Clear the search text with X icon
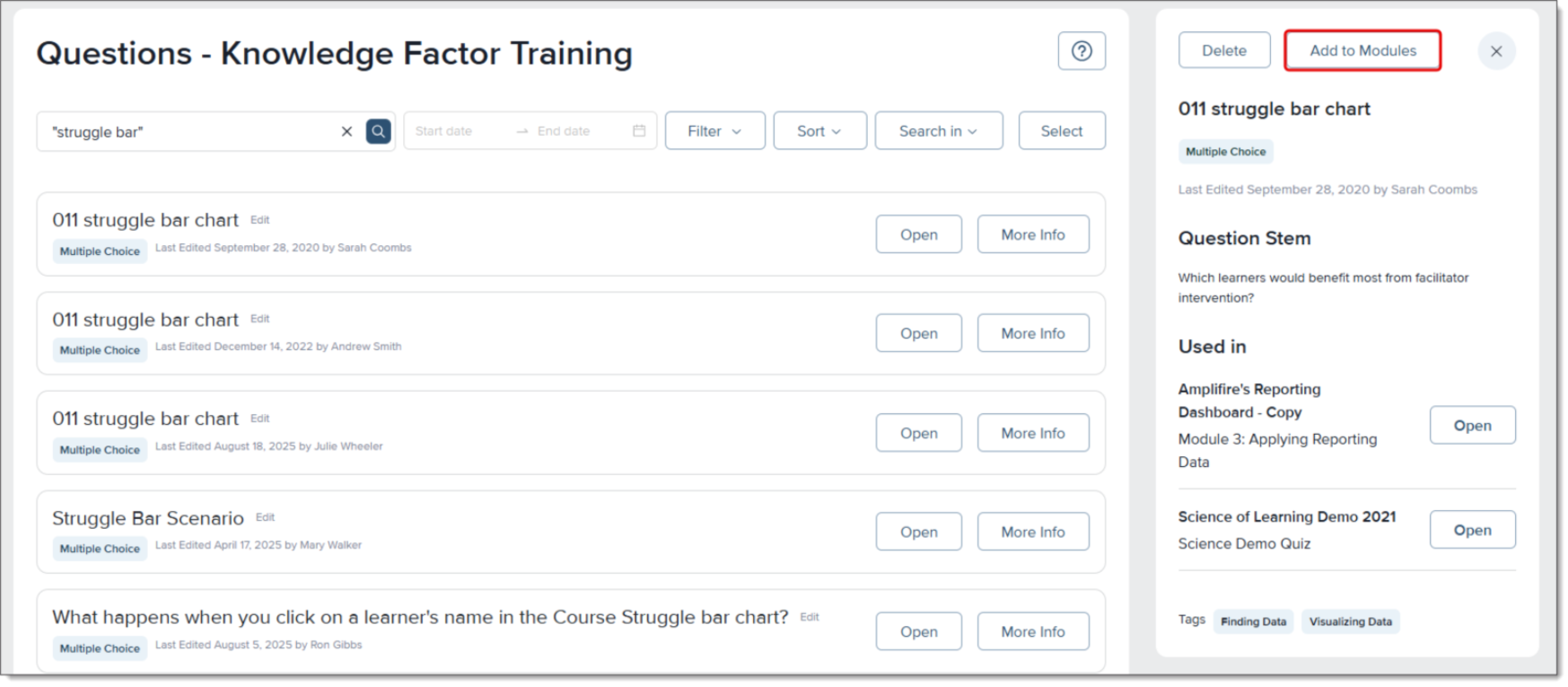This screenshot has width=1568, height=687. click(x=346, y=132)
